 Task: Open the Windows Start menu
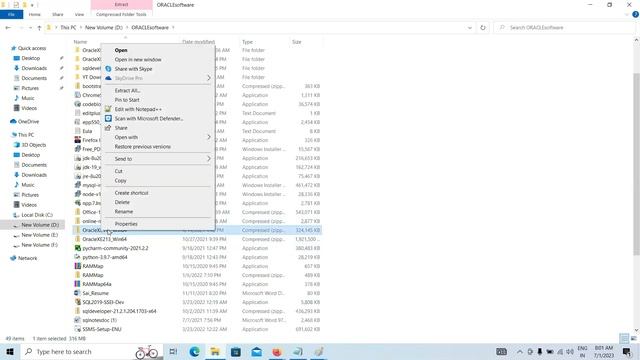pos(10,351)
